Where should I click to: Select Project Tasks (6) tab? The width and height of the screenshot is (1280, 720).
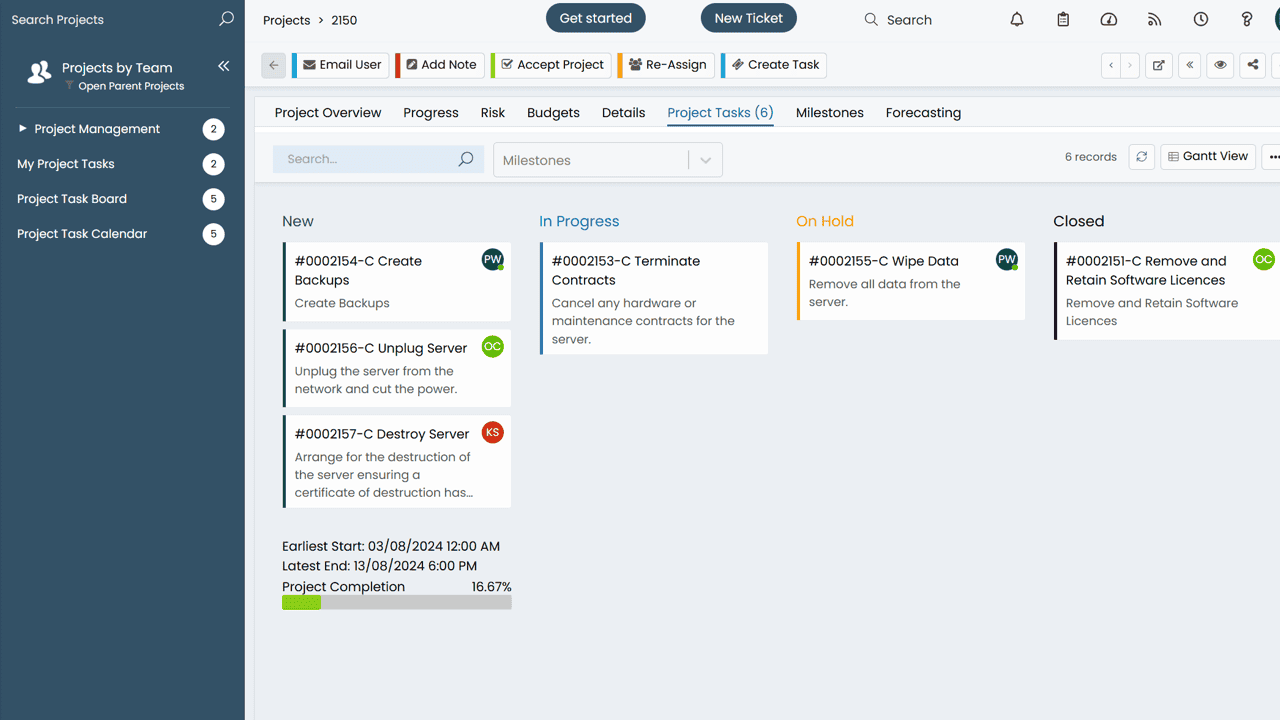(720, 113)
